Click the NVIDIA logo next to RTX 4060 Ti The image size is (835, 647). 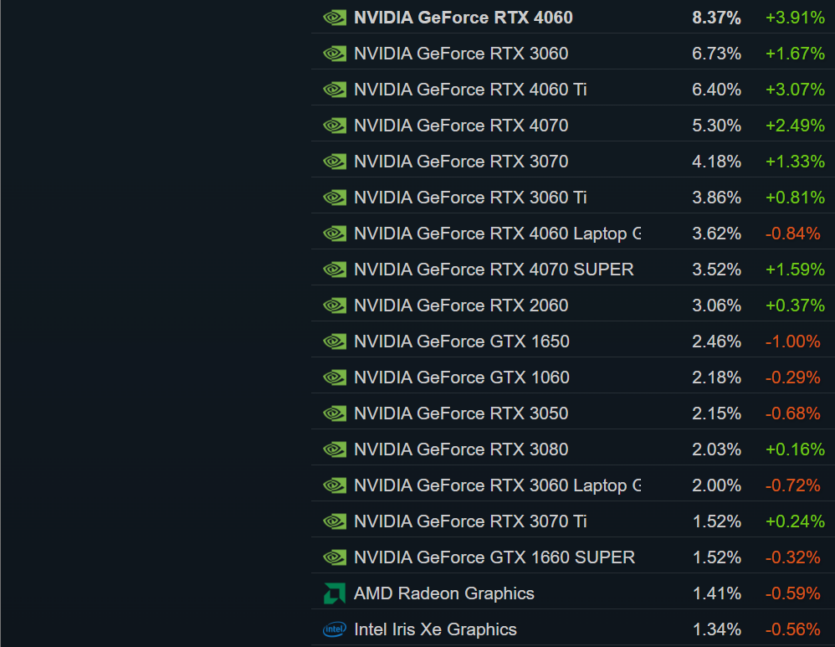[x=334, y=89]
